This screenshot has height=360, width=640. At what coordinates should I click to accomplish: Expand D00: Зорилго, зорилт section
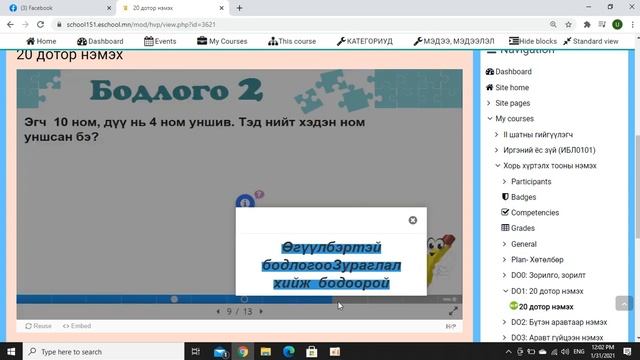coord(505,276)
